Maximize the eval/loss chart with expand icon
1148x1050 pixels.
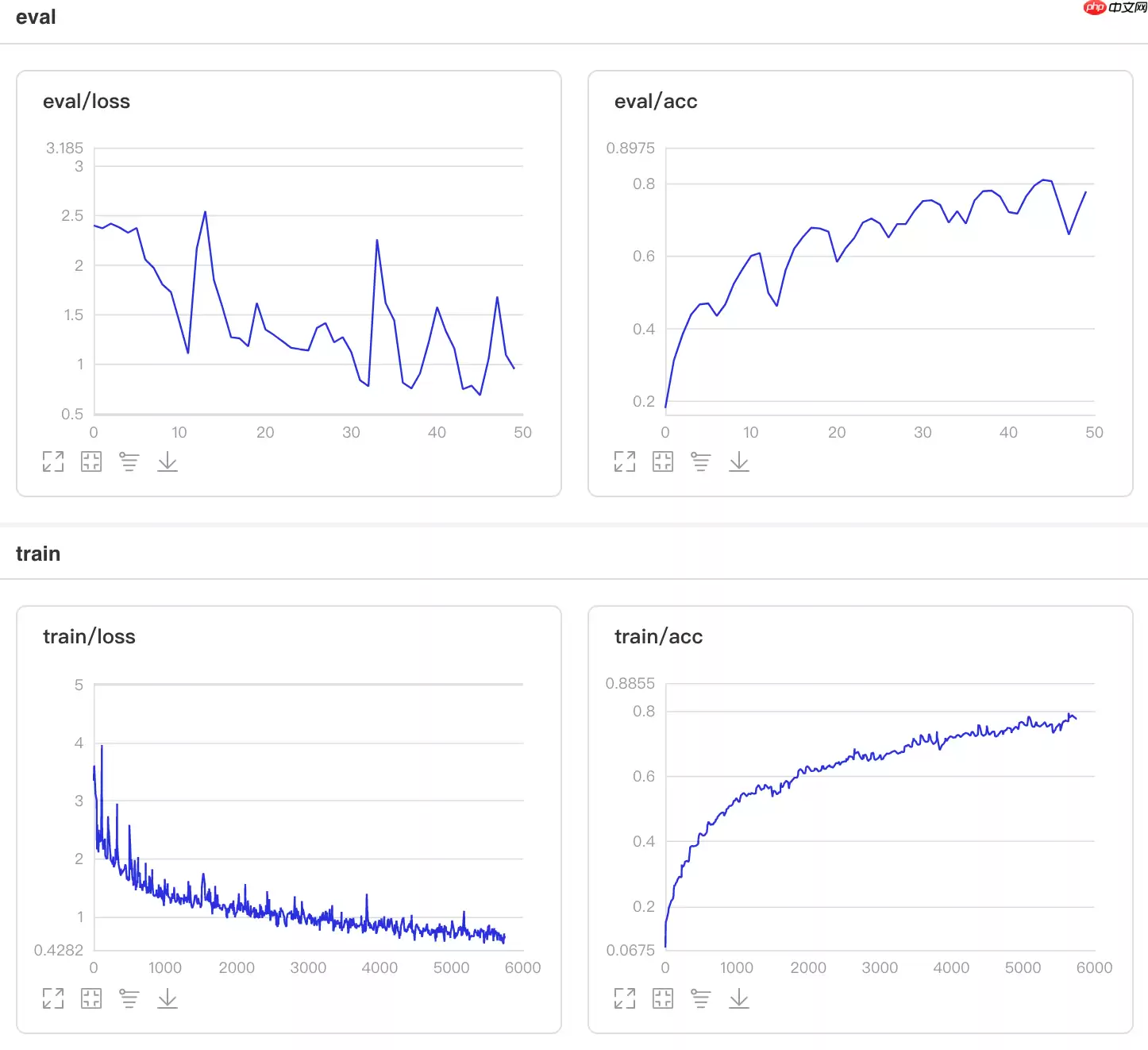(53, 461)
